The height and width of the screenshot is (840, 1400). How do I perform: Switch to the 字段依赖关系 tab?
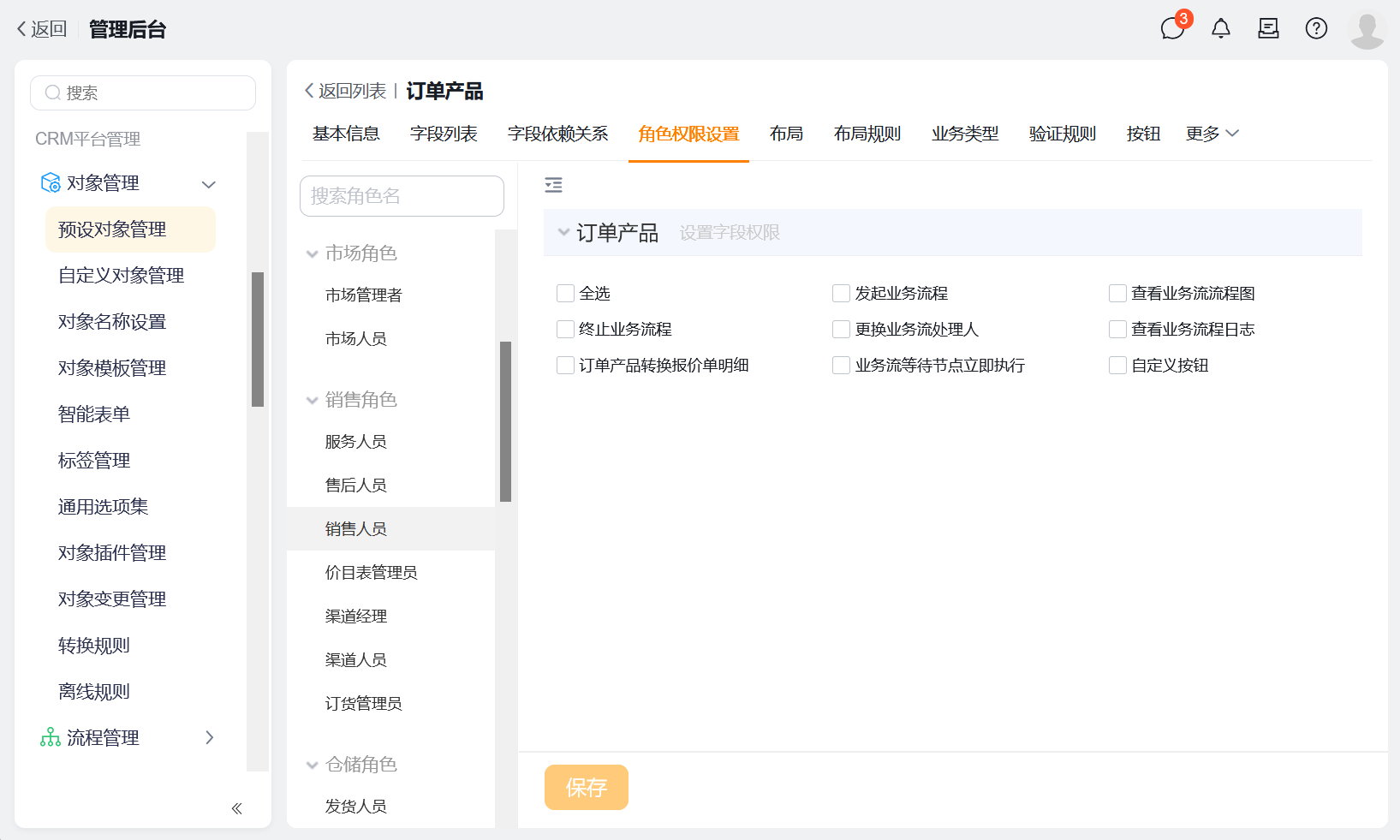tap(557, 134)
